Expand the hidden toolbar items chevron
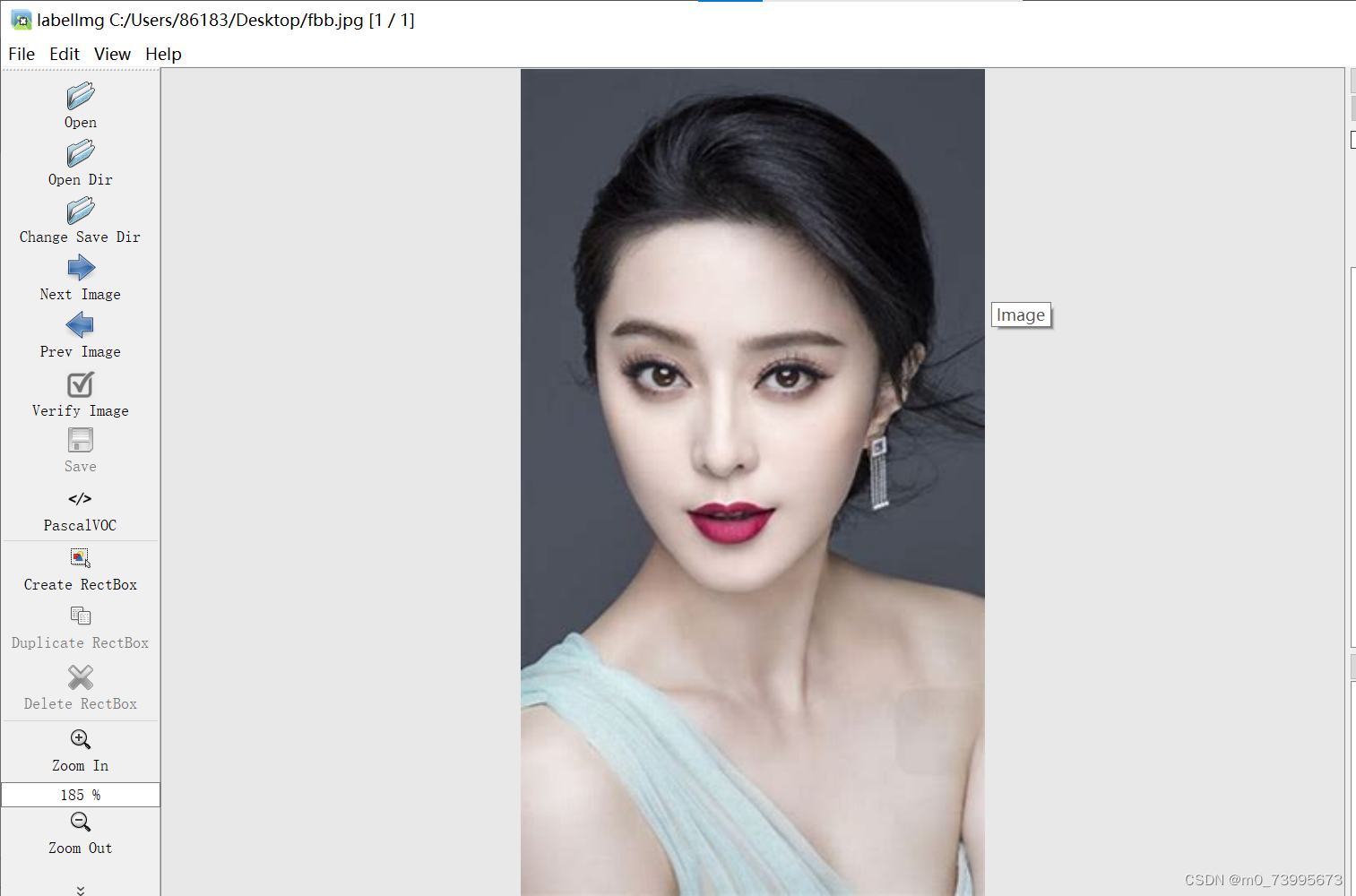Screen dimensions: 1356x896 coord(80,889)
